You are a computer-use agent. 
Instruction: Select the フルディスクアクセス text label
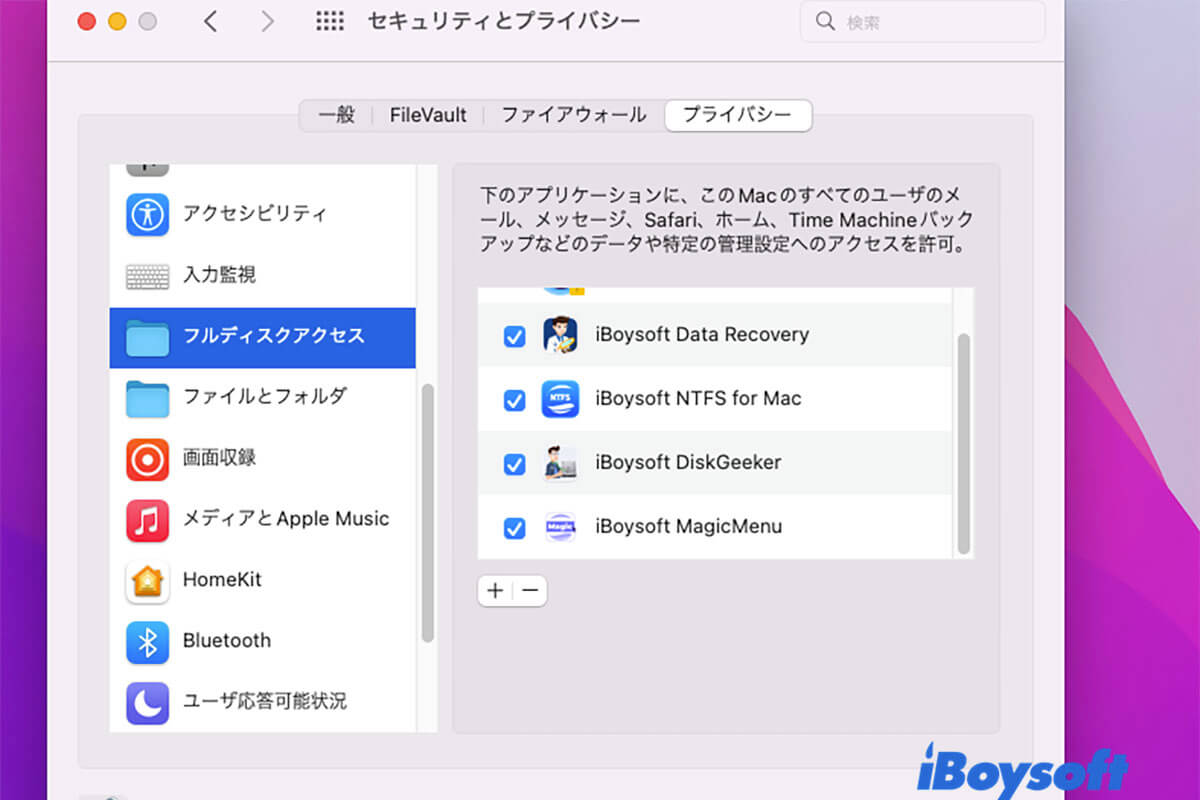[274, 336]
